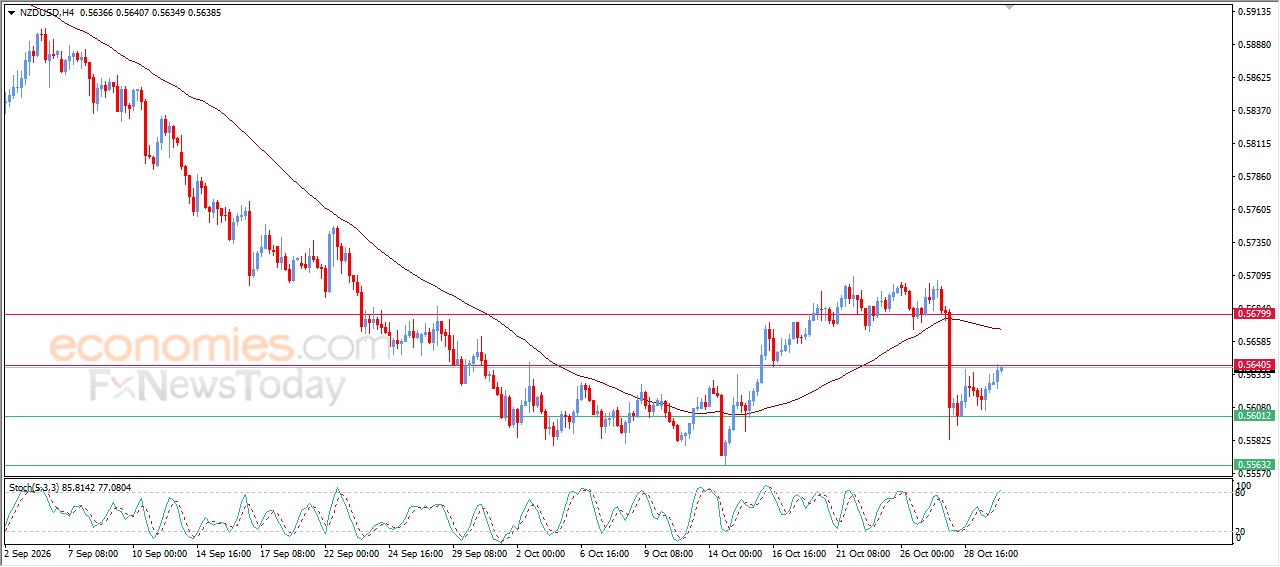Click the 14 Oct 00:00 time label
Screen dimensions: 1280x567
[x=734, y=553]
